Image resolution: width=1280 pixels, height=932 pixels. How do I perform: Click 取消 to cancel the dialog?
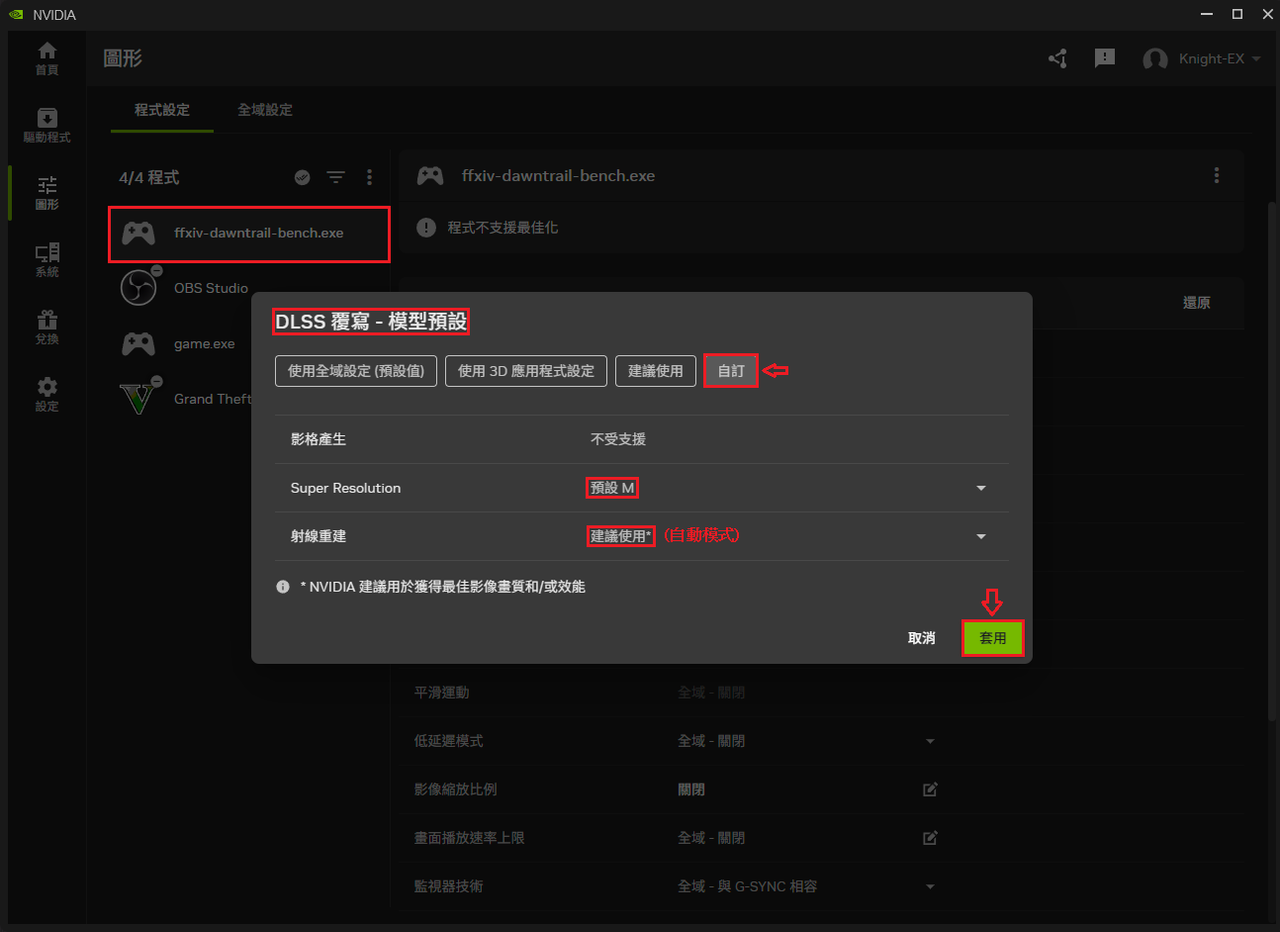(x=921, y=638)
